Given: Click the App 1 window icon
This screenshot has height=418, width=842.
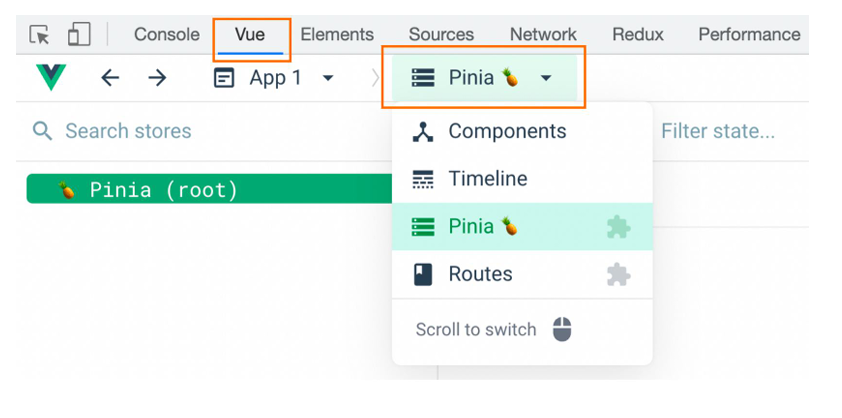Looking at the screenshot, I should (x=224, y=78).
